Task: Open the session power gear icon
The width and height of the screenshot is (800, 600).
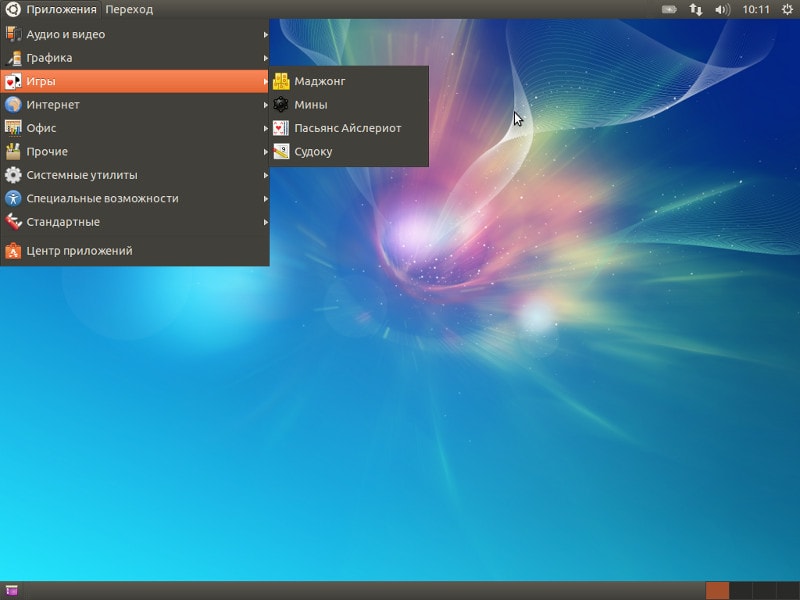Action: [787, 10]
